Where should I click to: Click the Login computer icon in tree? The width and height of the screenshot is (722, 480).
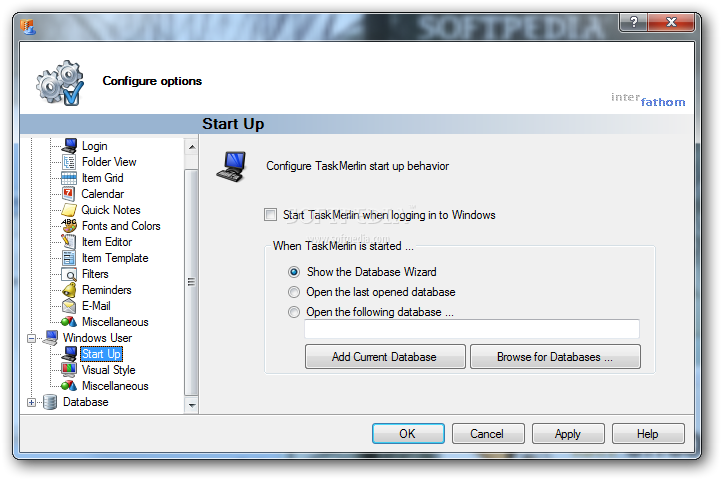[x=69, y=146]
